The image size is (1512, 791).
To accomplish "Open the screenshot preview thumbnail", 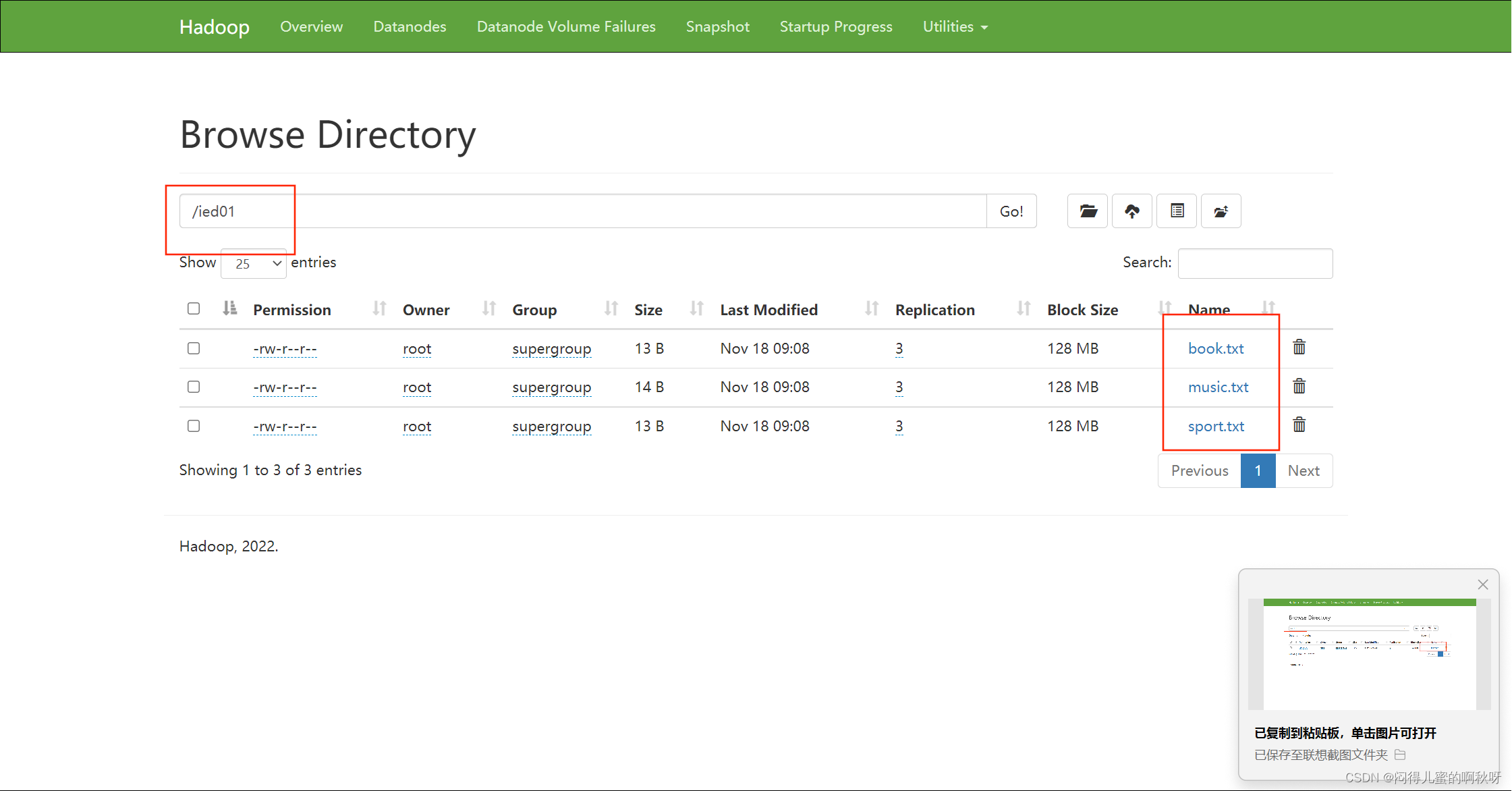I will click(1369, 653).
